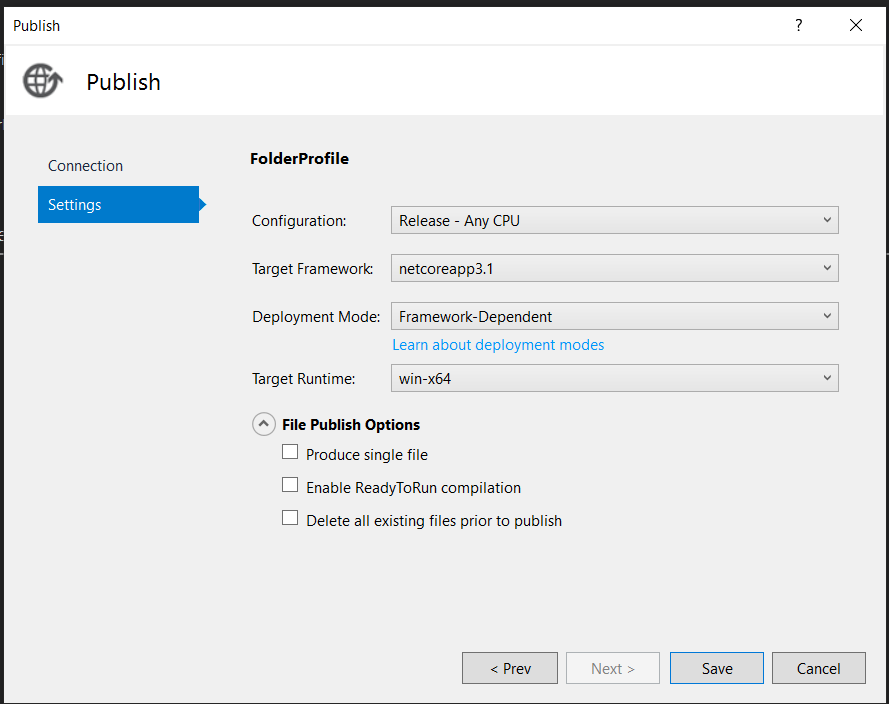
Task: Cancel the Publish dialog
Action: point(818,668)
